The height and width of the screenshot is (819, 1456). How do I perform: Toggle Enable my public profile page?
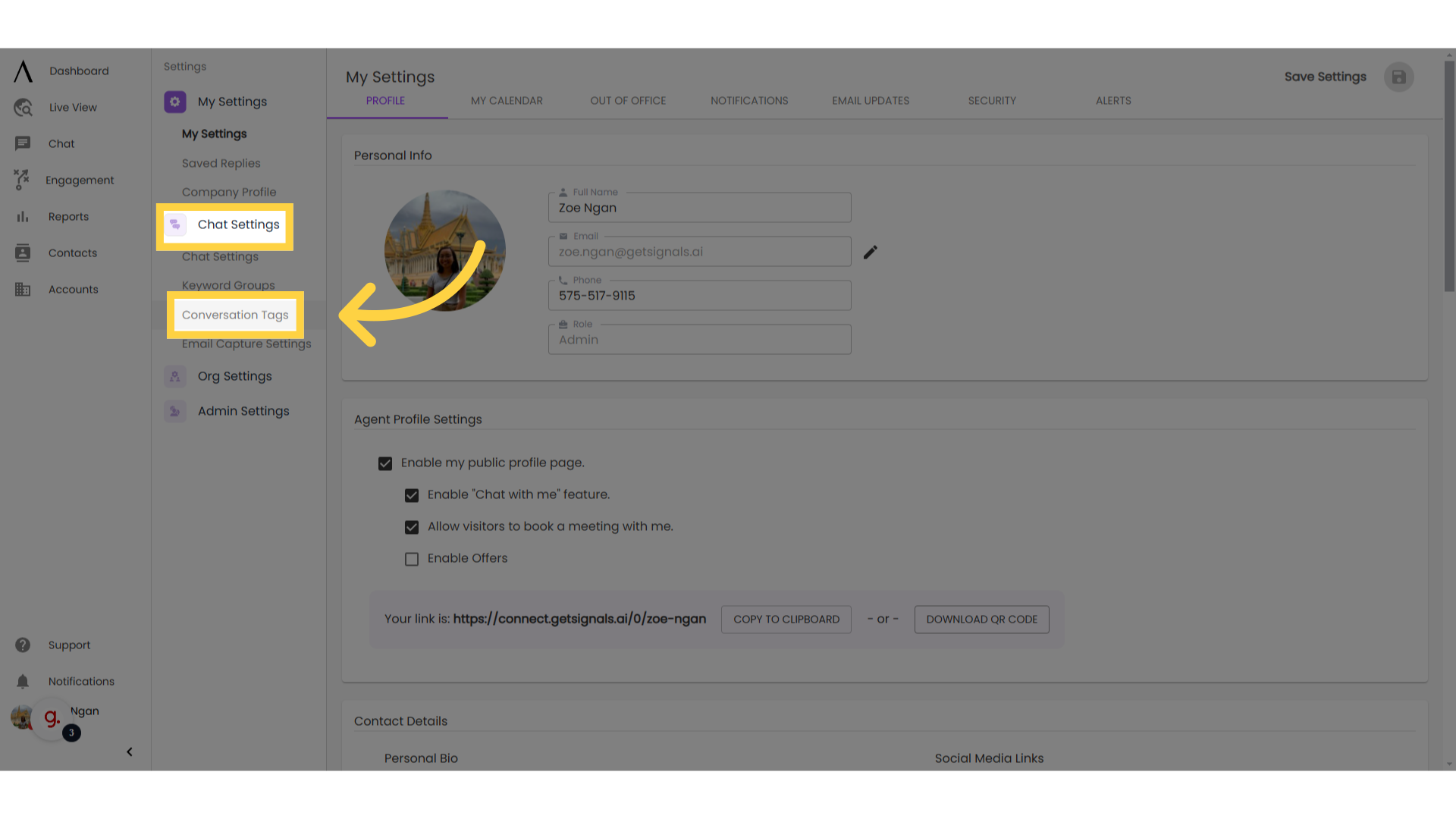click(385, 463)
